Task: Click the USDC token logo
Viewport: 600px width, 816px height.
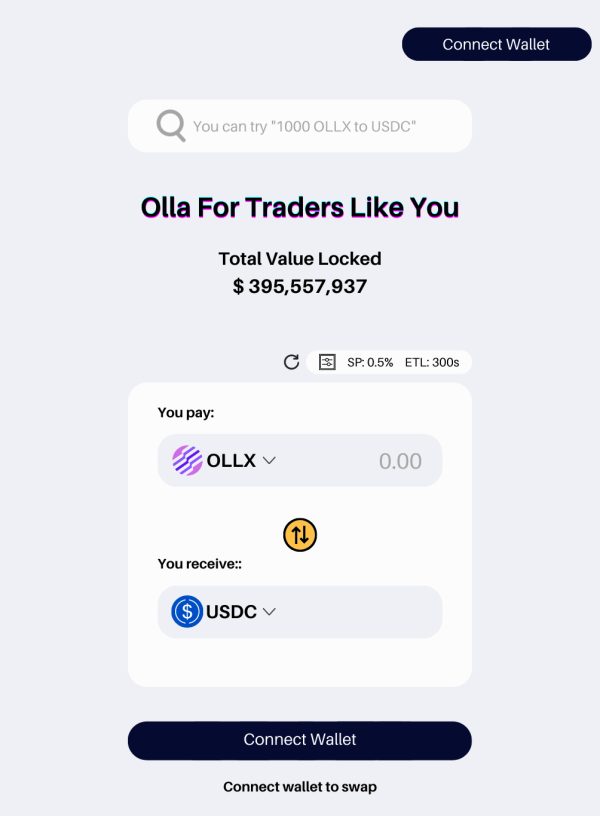Action: click(187, 611)
